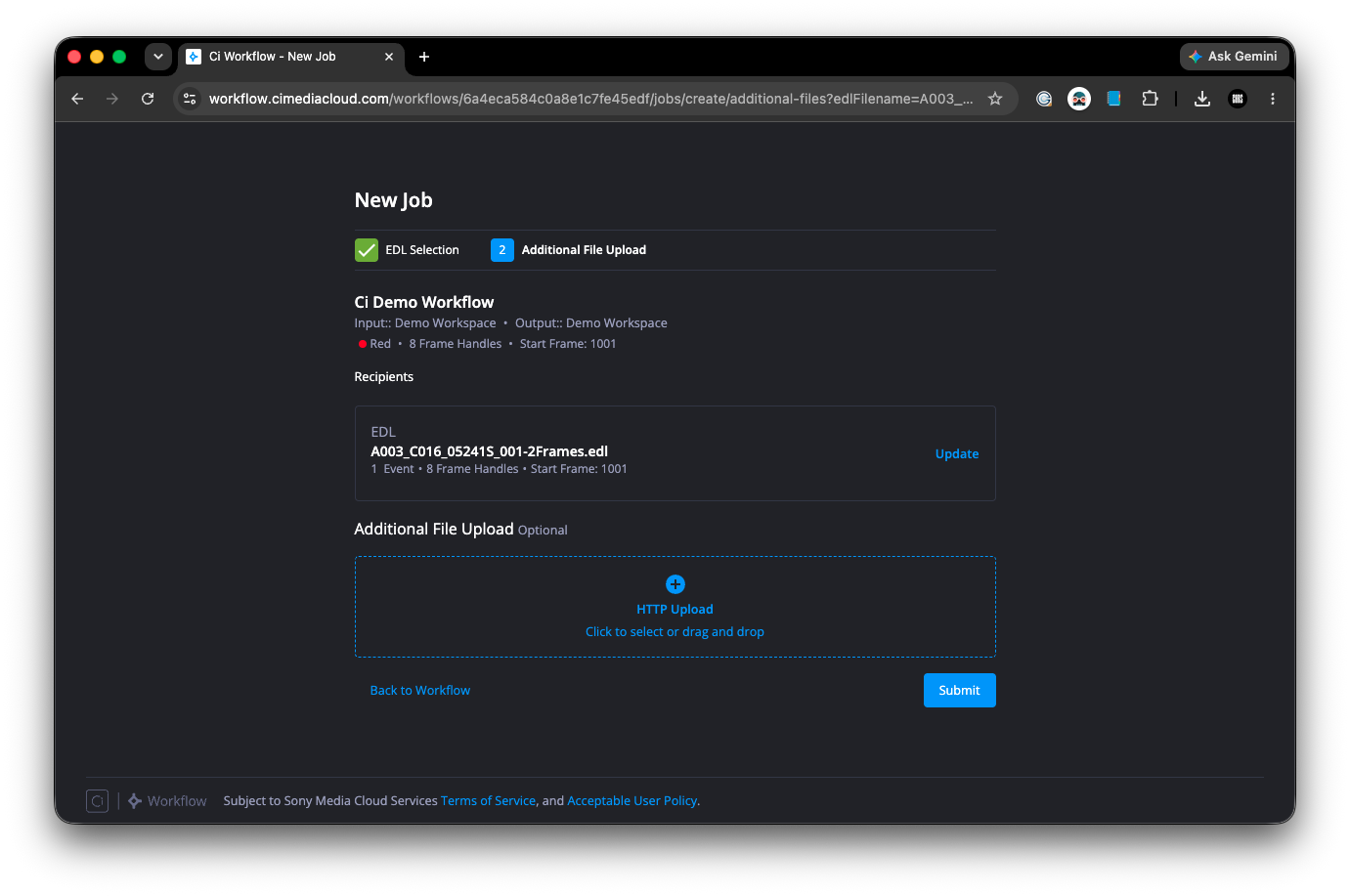This screenshot has width=1350, height=896.
Task: Open the Terms of Service link
Action: click(x=489, y=801)
